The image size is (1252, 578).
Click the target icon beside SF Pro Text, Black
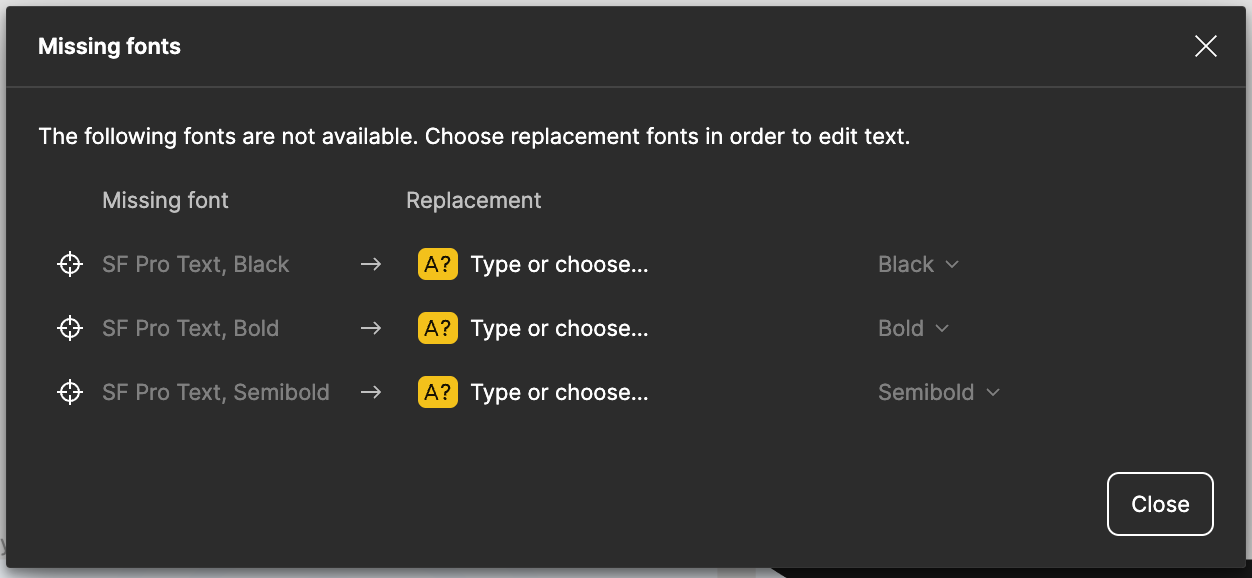pos(69,264)
